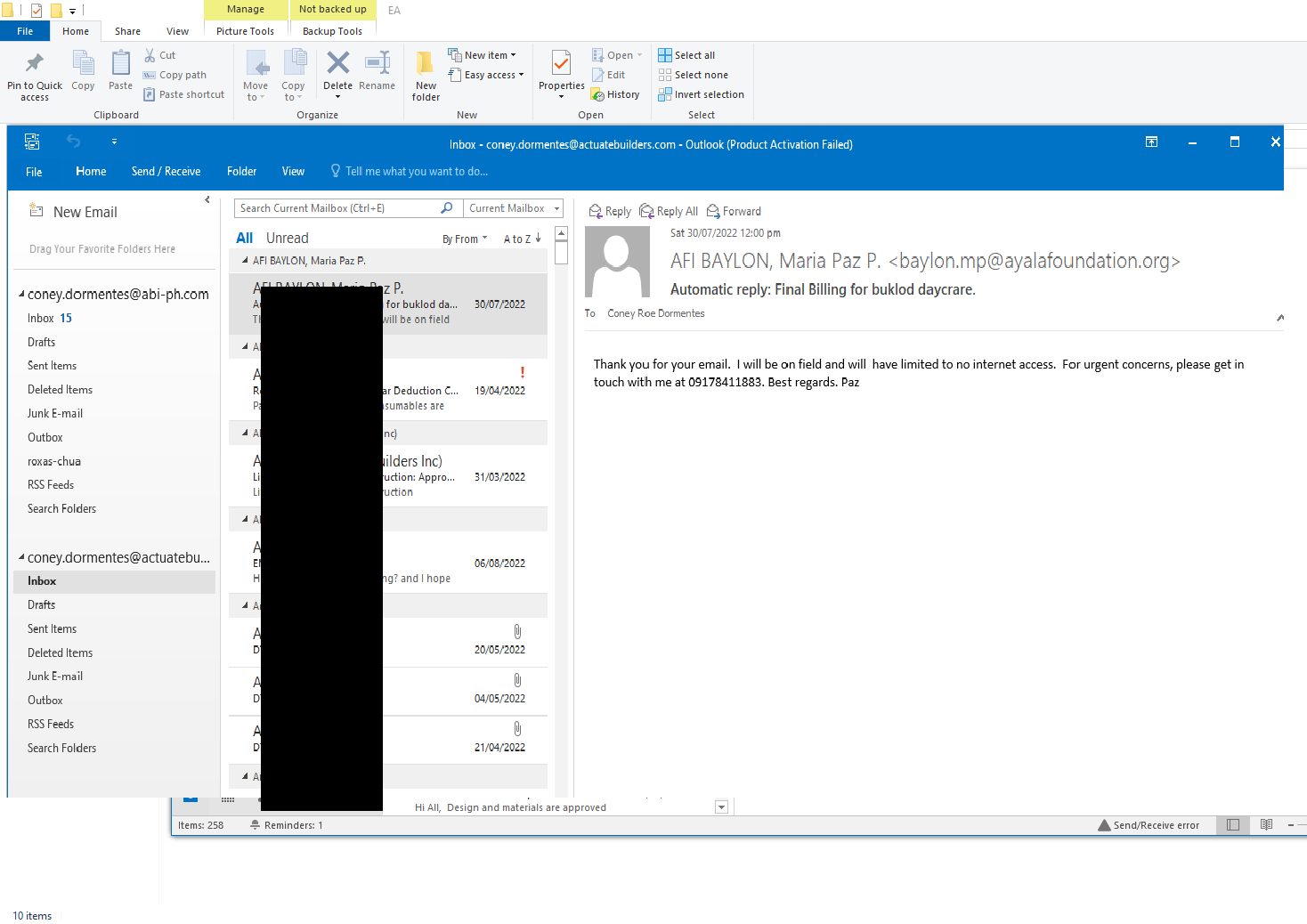
Task: Click Reply All in the reading pane
Action: click(x=669, y=211)
